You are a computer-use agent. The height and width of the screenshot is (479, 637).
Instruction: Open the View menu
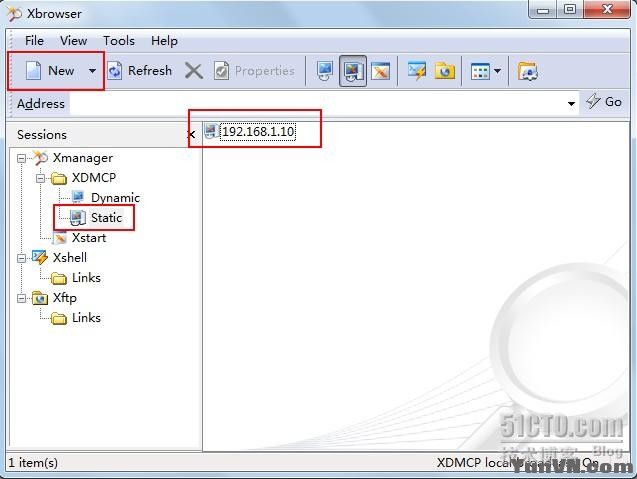click(x=74, y=41)
